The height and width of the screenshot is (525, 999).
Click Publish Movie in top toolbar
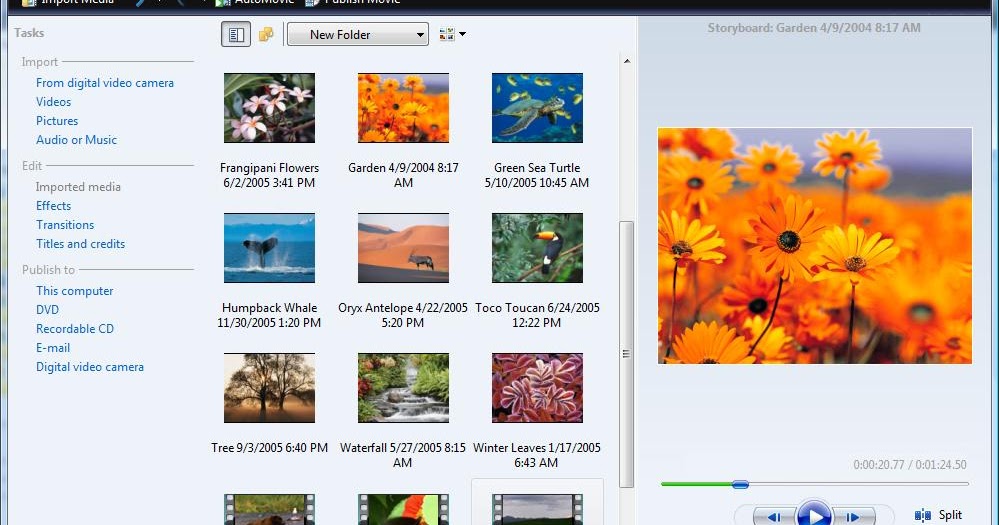click(x=353, y=3)
